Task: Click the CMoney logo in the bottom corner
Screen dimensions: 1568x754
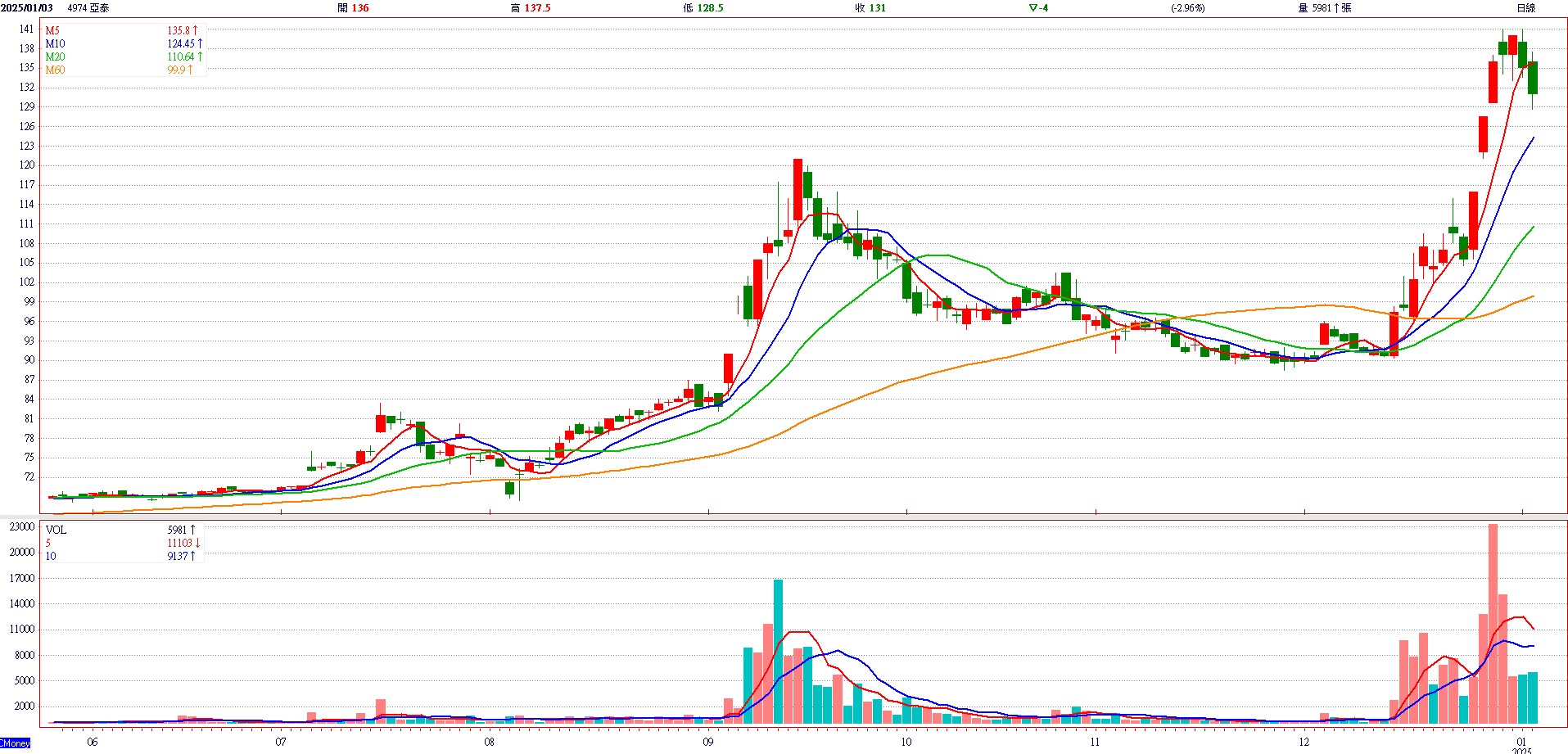Action: pyautogui.click(x=15, y=743)
